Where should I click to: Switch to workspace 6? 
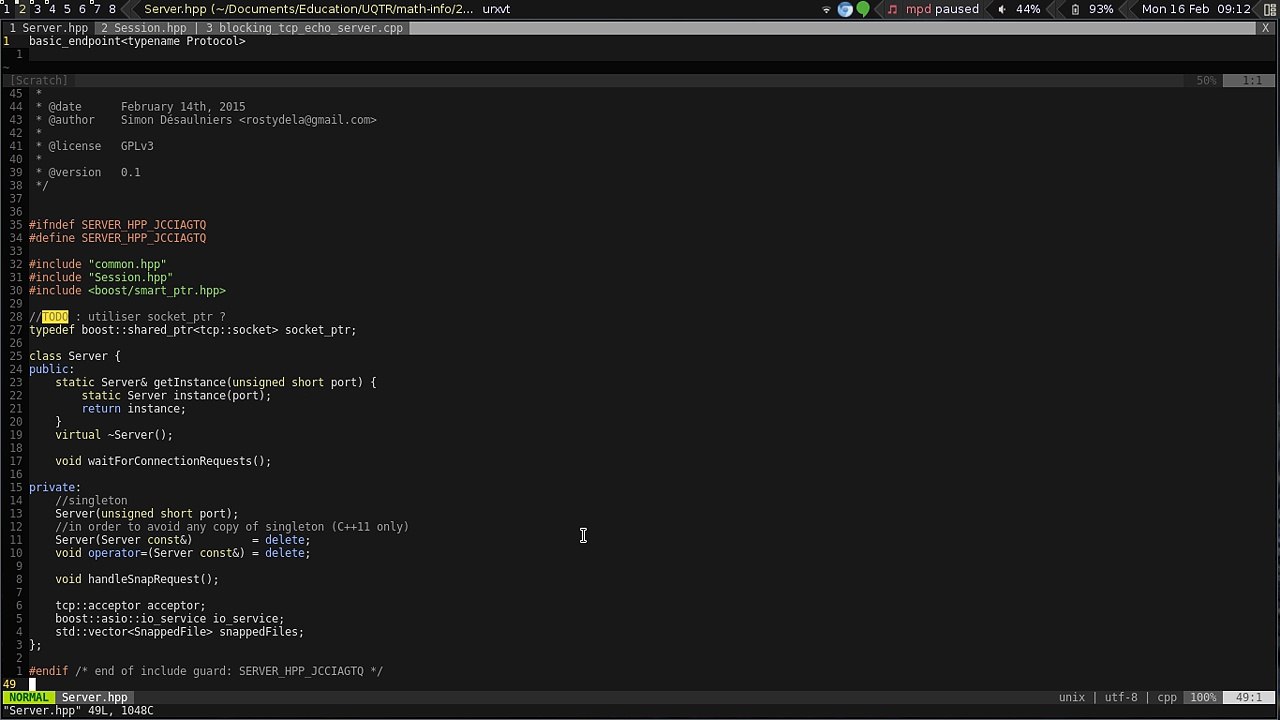[x=82, y=9]
